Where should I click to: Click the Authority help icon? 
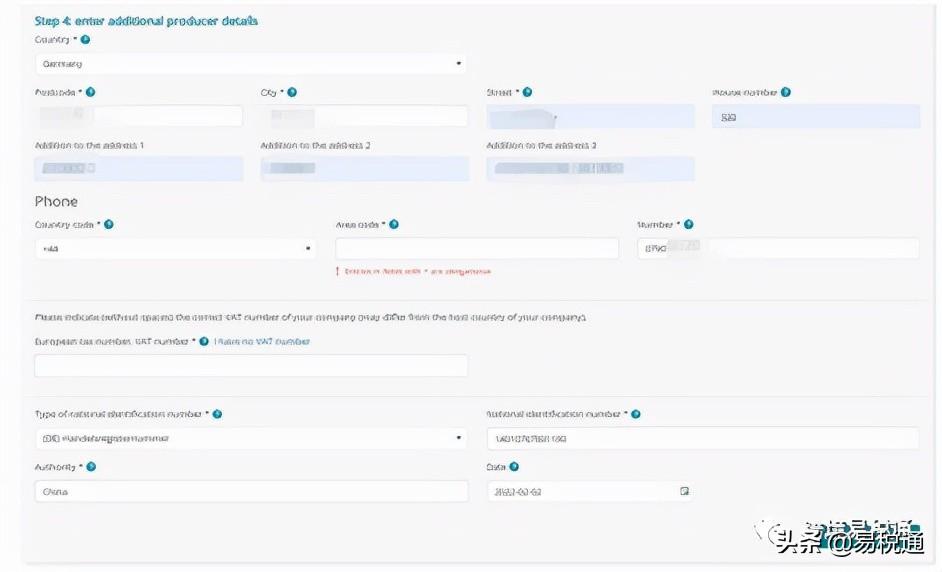pyautogui.click(x=91, y=466)
